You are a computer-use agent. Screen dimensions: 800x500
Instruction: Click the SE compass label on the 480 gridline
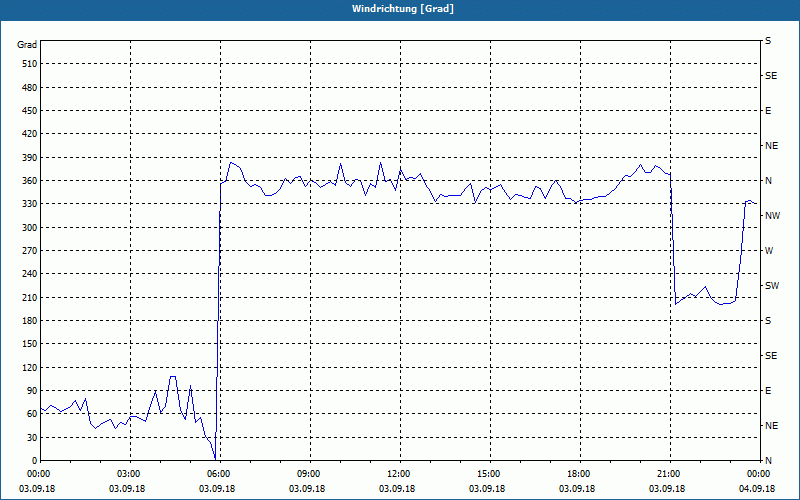pos(771,76)
